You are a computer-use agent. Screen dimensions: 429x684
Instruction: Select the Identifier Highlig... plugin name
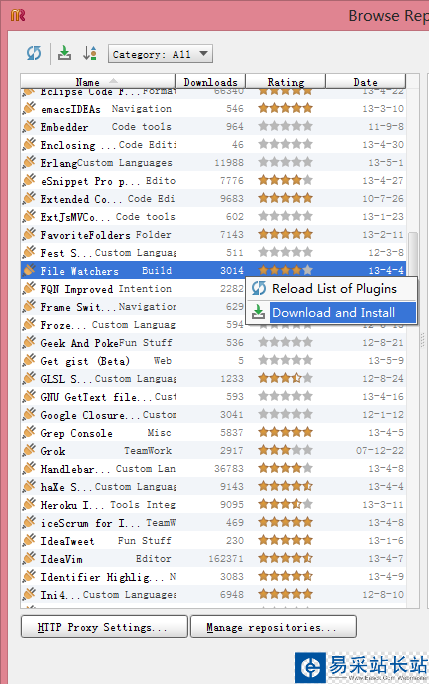click(x=102, y=577)
